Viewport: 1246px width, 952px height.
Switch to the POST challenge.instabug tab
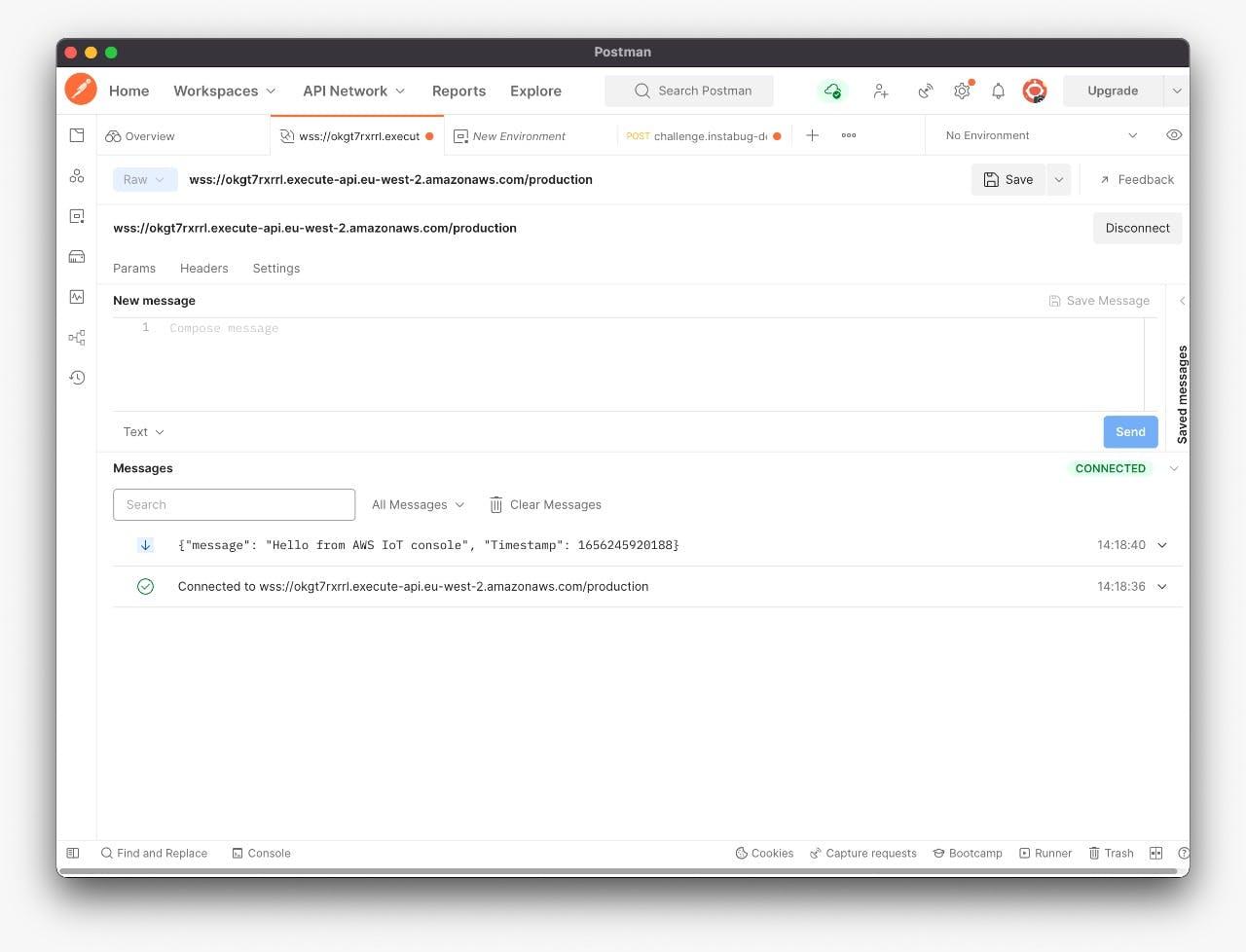pos(704,136)
